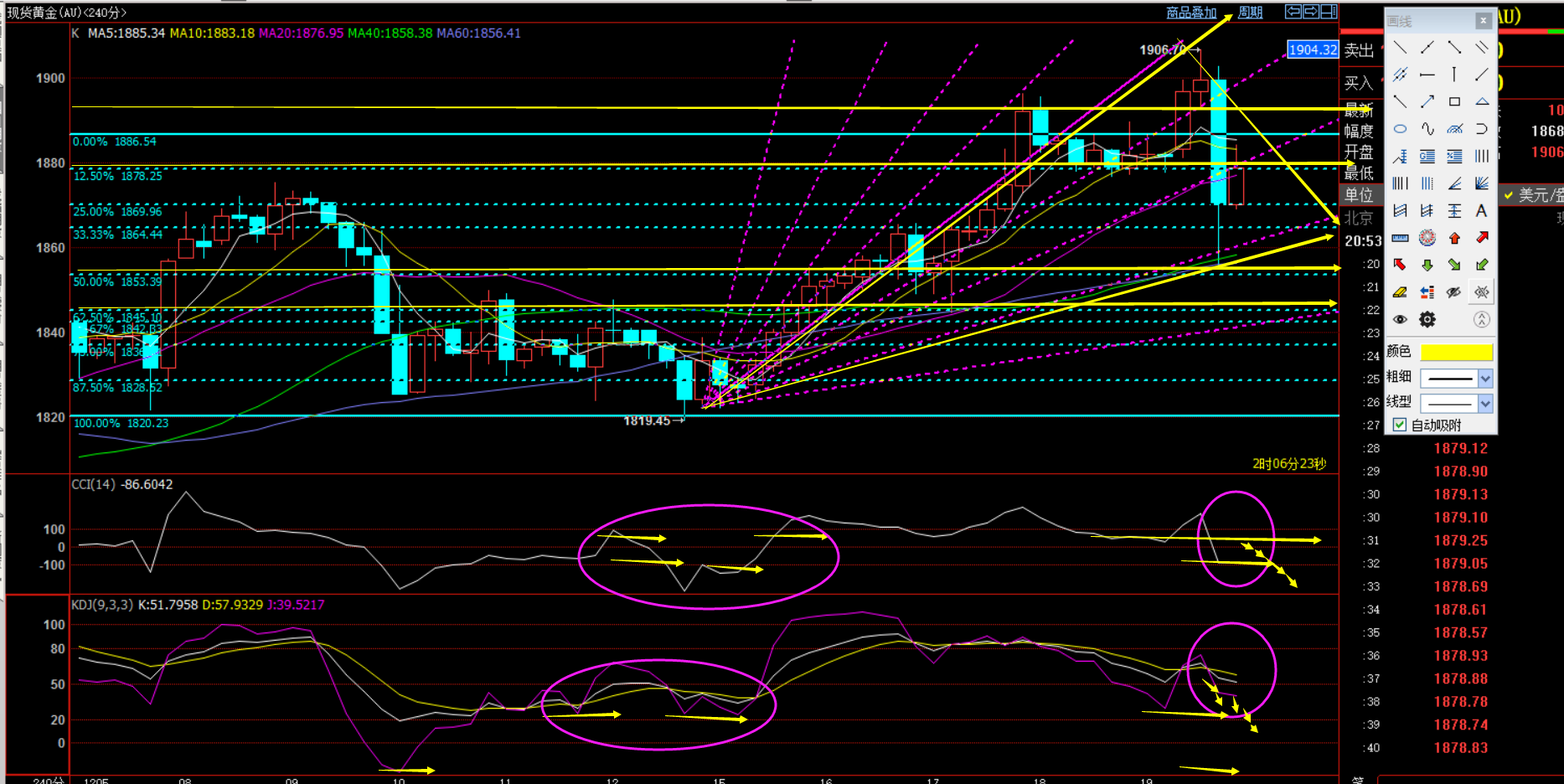Screen dimensions: 1564x784
Task: Click the 1878.93 tick price row
Action: coord(1460,656)
